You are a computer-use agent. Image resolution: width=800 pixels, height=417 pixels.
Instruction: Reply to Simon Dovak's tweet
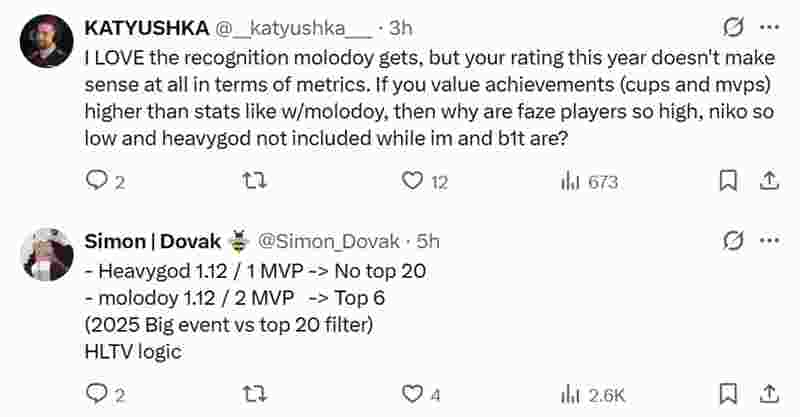point(96,394)
